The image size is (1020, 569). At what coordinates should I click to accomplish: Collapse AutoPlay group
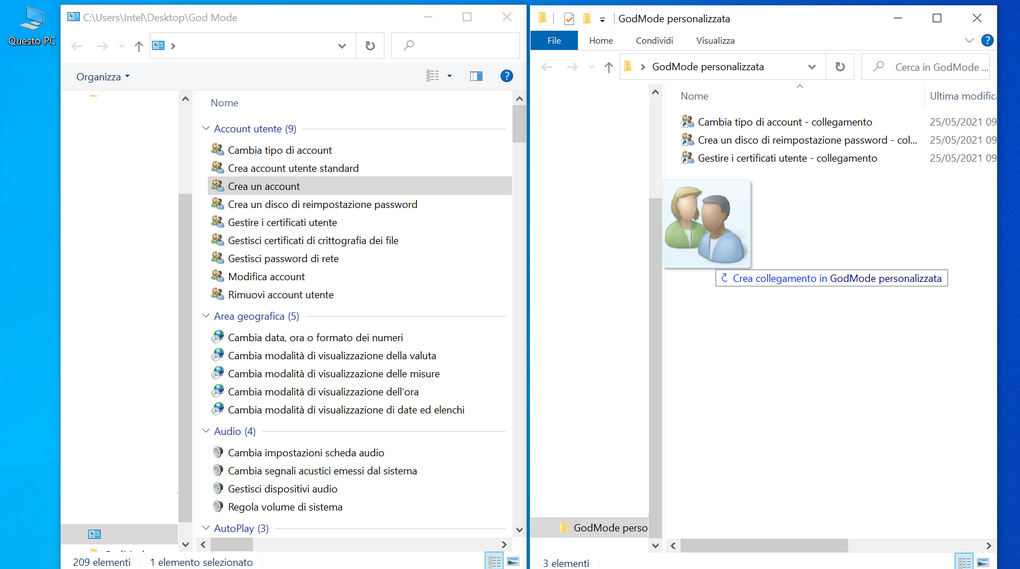[x=206, y=528]
